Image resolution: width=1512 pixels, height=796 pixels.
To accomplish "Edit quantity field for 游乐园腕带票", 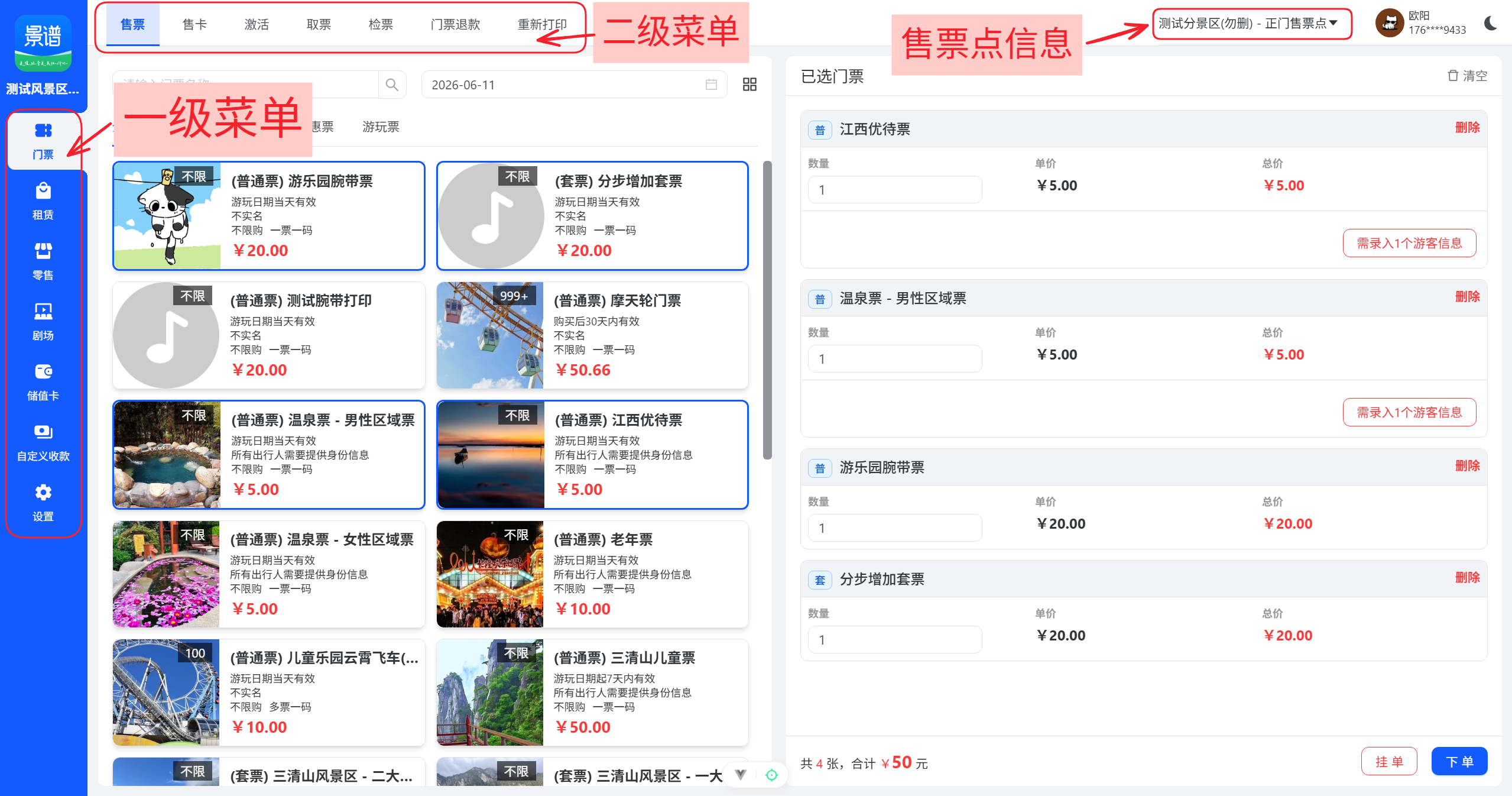I will [x=895, y=528].
